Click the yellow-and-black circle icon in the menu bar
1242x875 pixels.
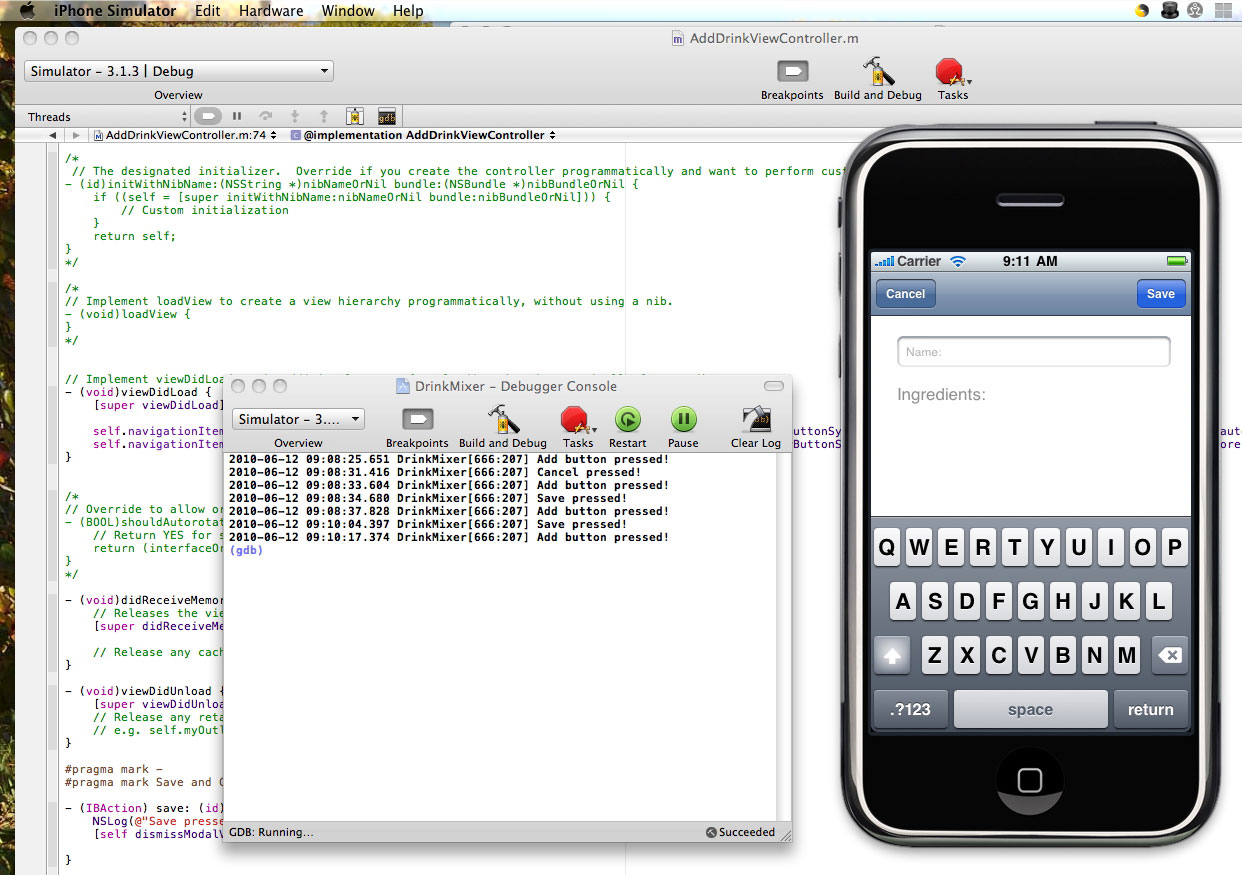point(1142,11)
